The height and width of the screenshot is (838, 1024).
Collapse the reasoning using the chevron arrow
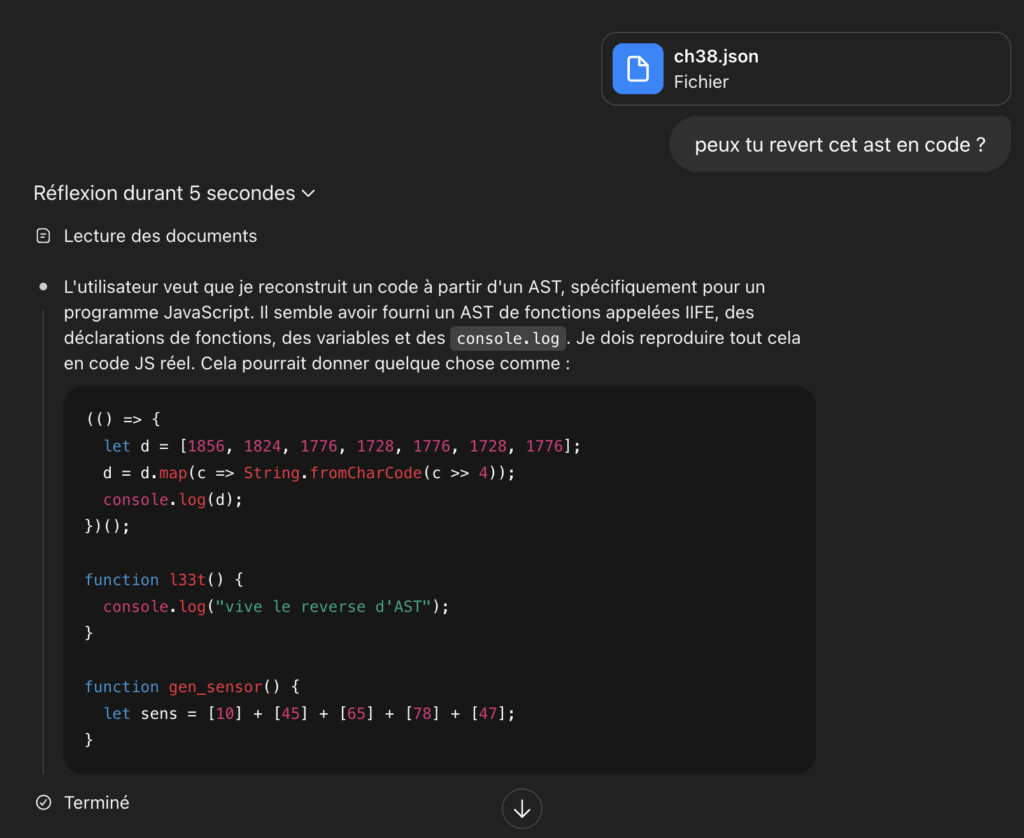click(x=308, y=193)
